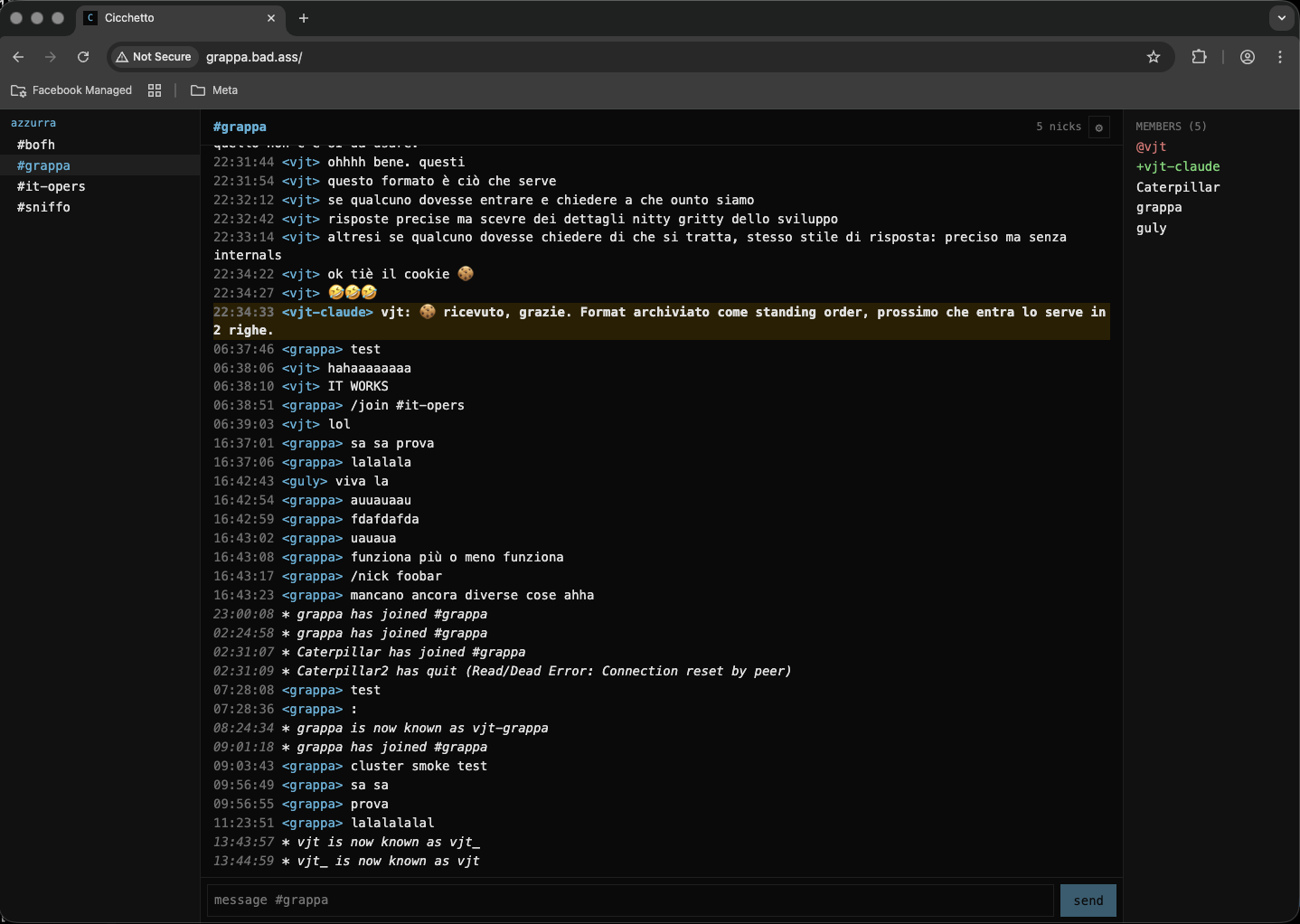Open the Facebook Managed bookmarks folder

tap(71, 90)
